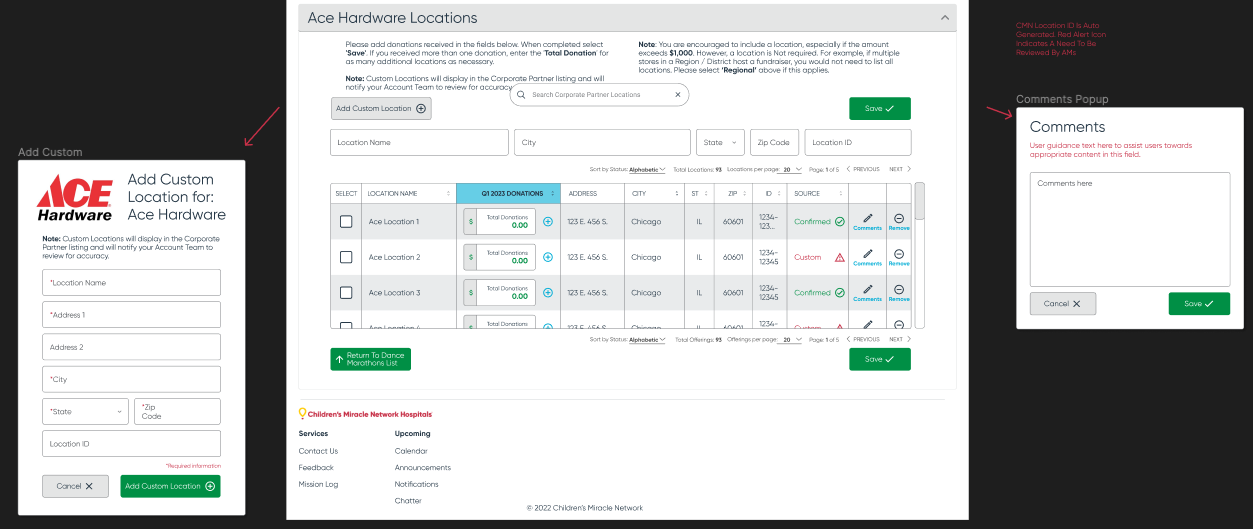Screen dimensions: 1253x529
Task: Click Confirmed checkmark icon for Ace Location 1
Action: click(840, 221)
